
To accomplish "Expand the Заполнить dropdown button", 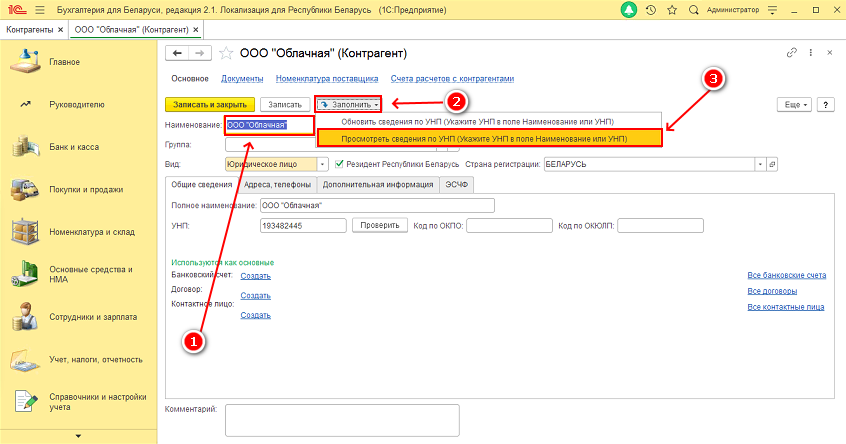I will pos(349,105).
